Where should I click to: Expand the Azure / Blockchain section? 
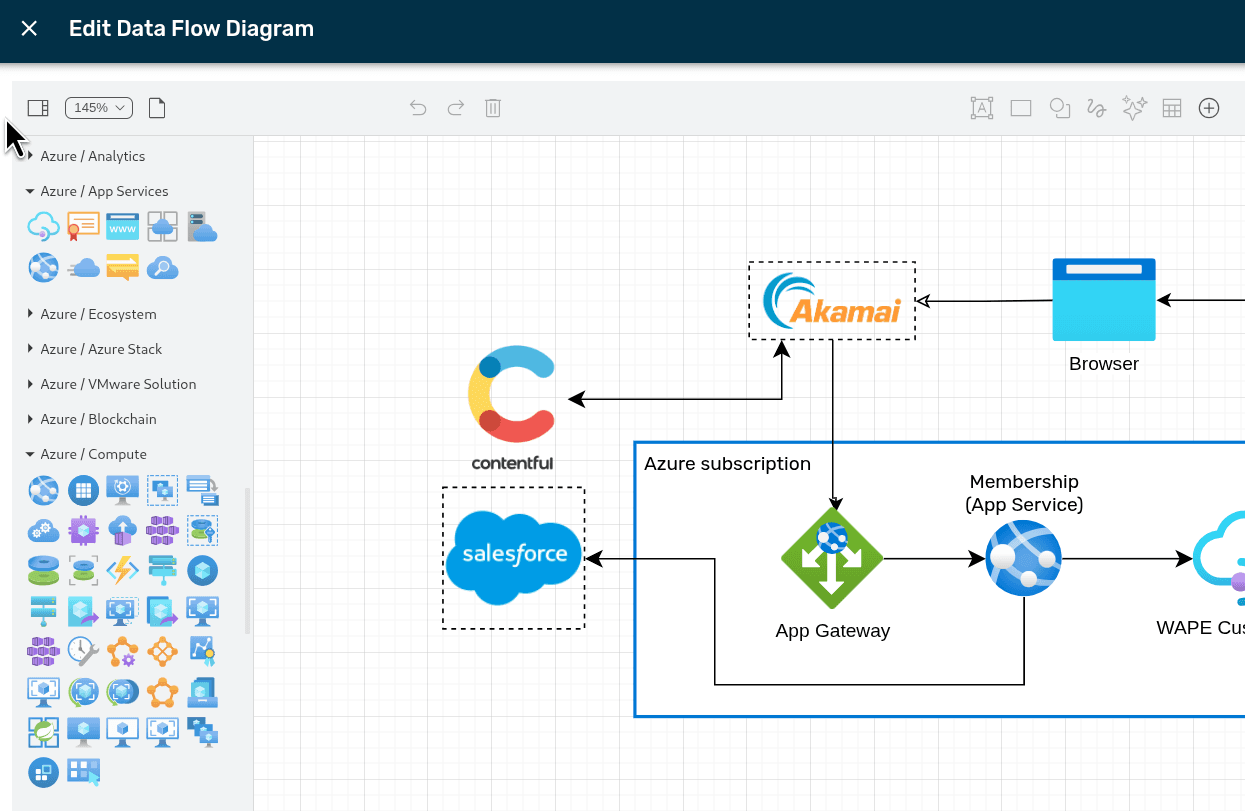(98, 419)
